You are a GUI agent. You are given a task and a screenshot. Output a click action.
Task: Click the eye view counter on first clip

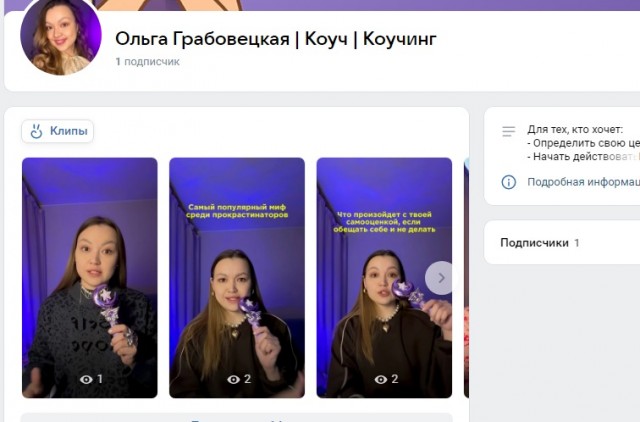[91, 379]
